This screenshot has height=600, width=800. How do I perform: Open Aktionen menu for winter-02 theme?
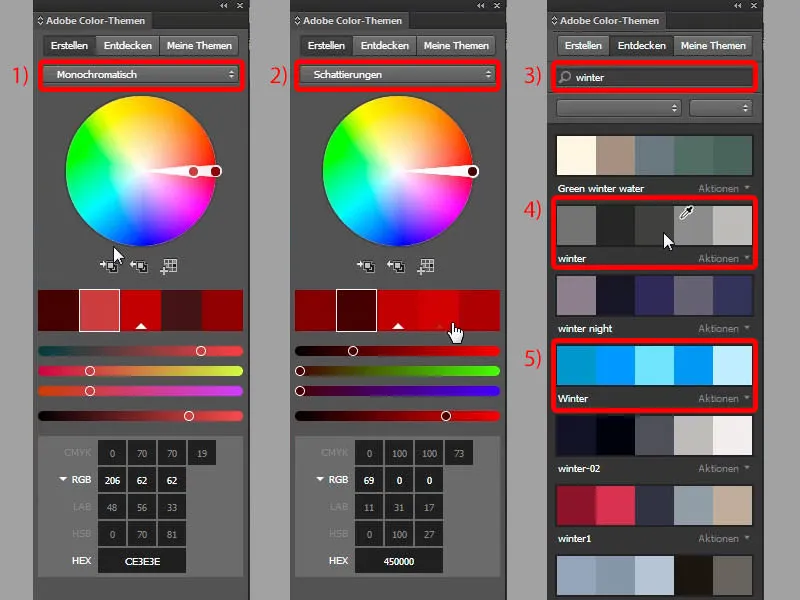724,468
